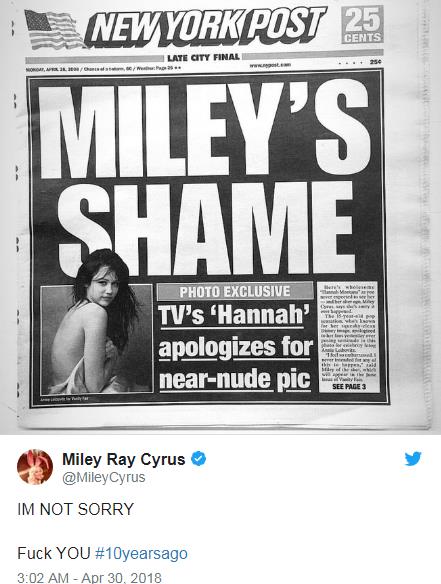Click the blue verified checkmark badge
Screen dimensions: 441x584
pos(198,459)
